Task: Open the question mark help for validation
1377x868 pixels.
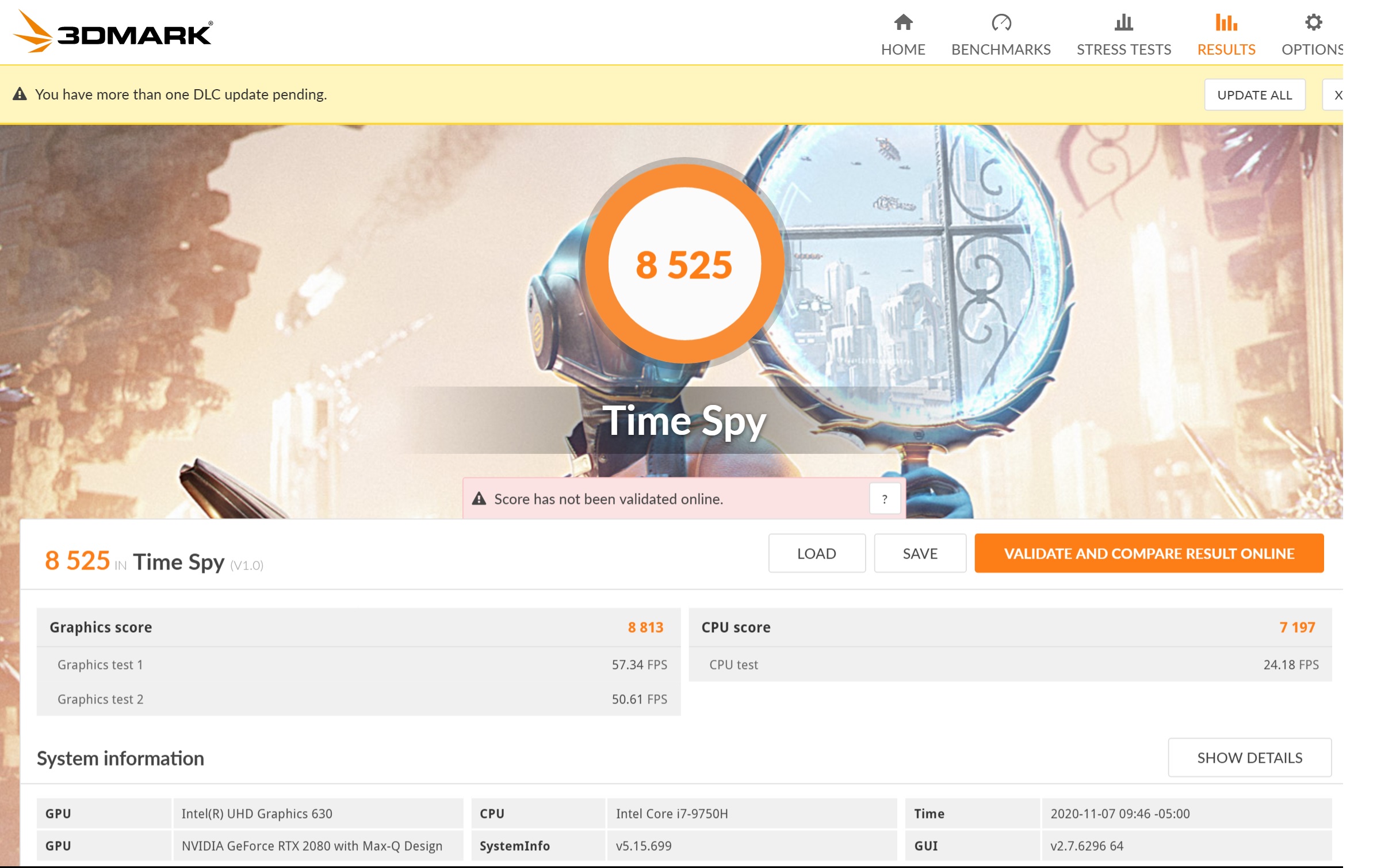Action: point(885,499)
